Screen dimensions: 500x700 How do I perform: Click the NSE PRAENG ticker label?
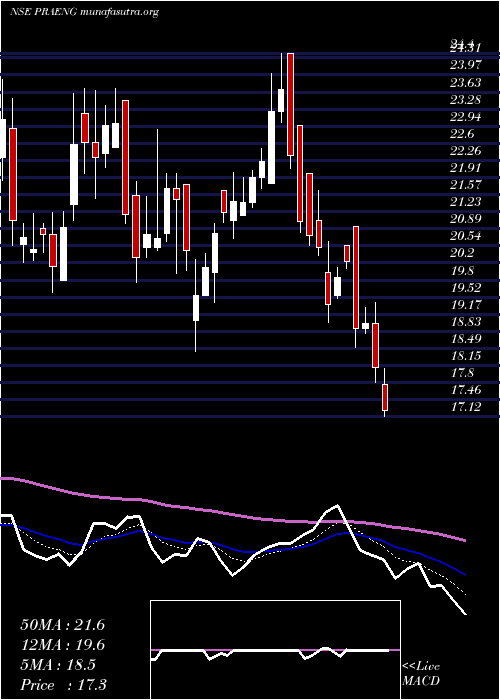pos(42,12)
